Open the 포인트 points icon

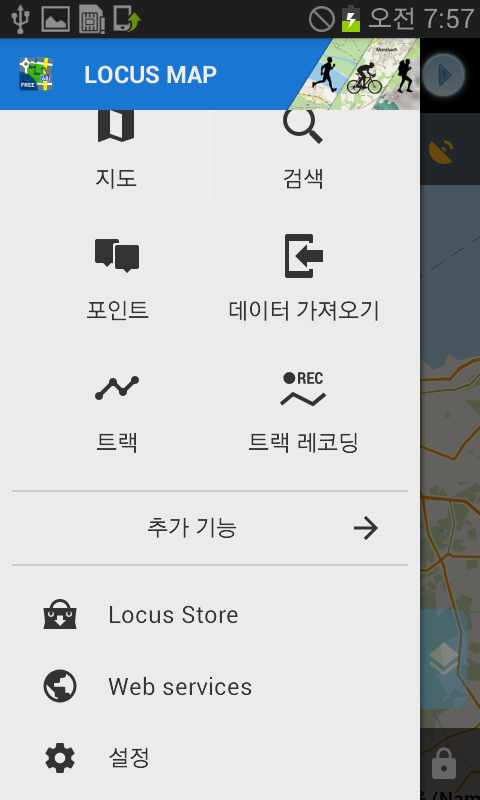[117, 256]
